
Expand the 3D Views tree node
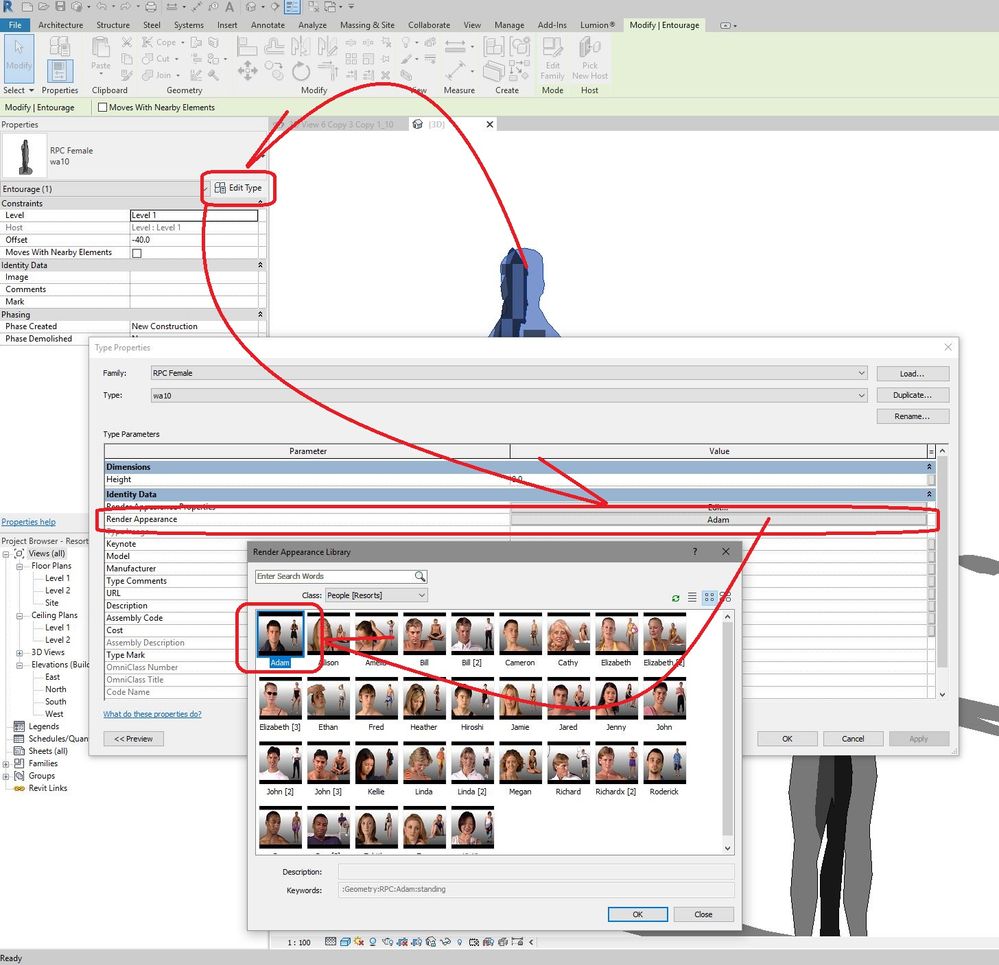(x=20, y=653)
